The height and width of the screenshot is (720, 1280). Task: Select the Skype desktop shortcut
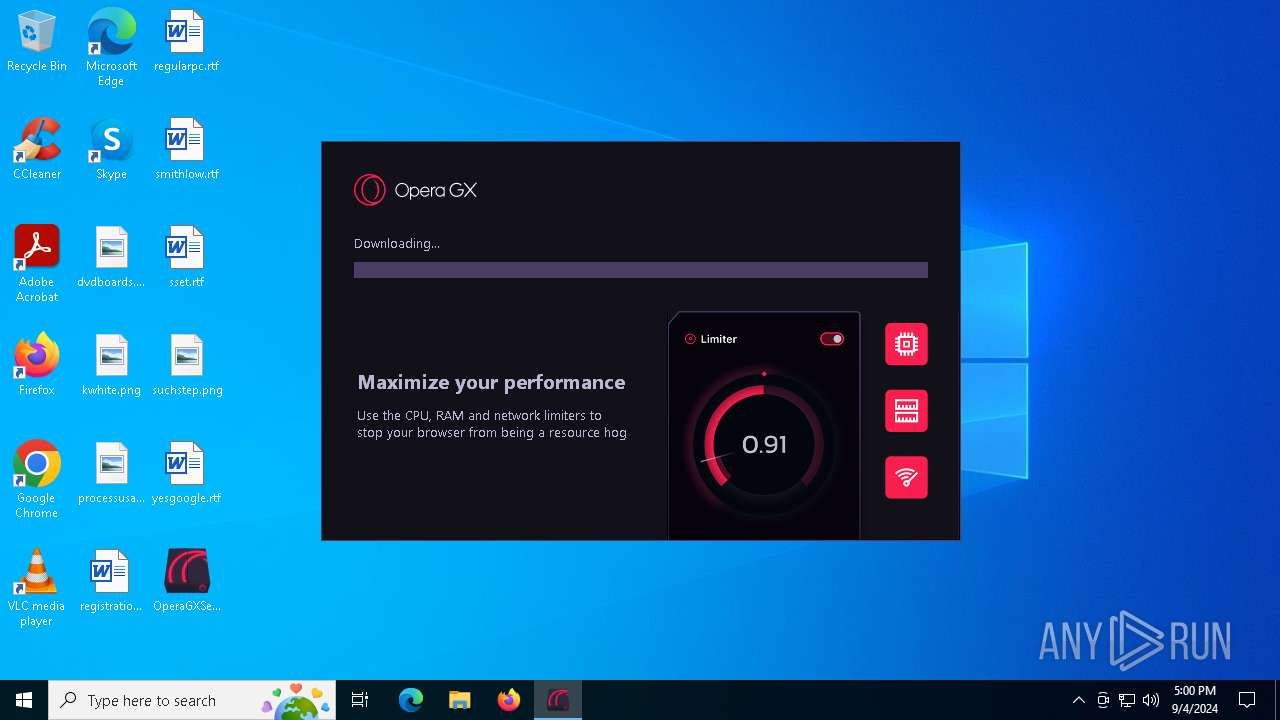pos(111,150)
